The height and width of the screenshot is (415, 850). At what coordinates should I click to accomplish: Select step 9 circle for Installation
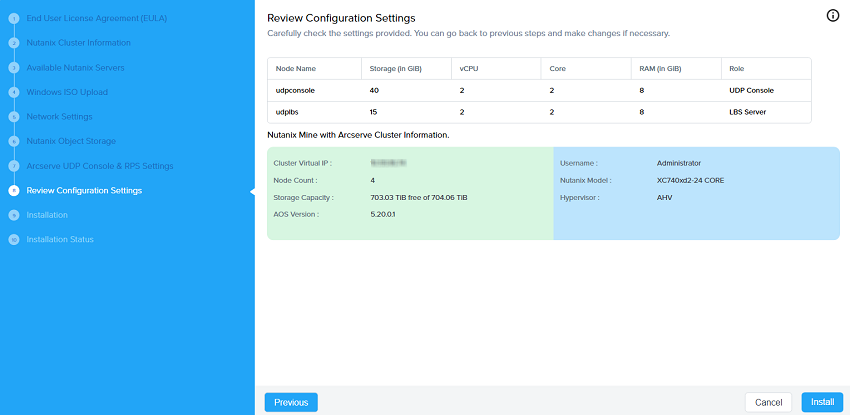coord(14,215)
